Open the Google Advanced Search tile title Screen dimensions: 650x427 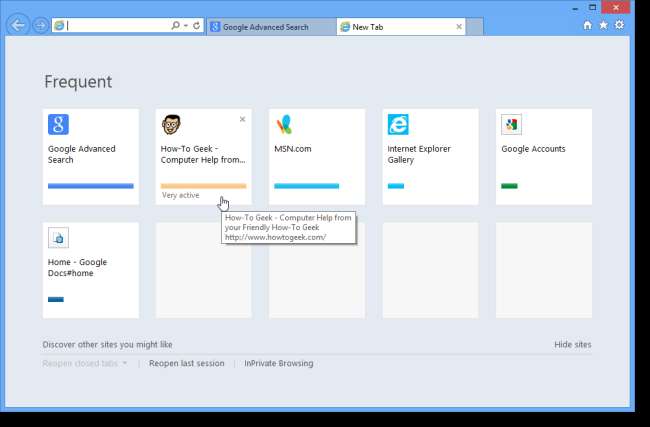tap(82, 154)
